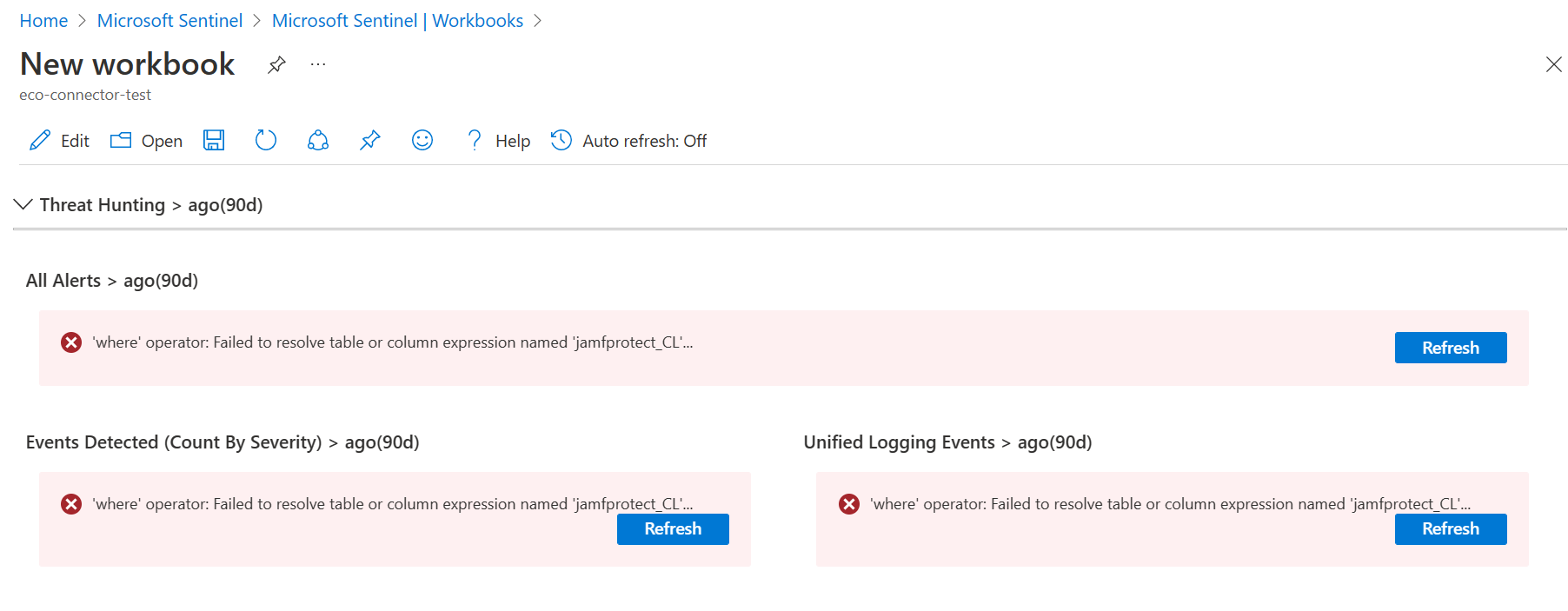
Task: Open the more options ellipsis next to the title
Action: 318,64
